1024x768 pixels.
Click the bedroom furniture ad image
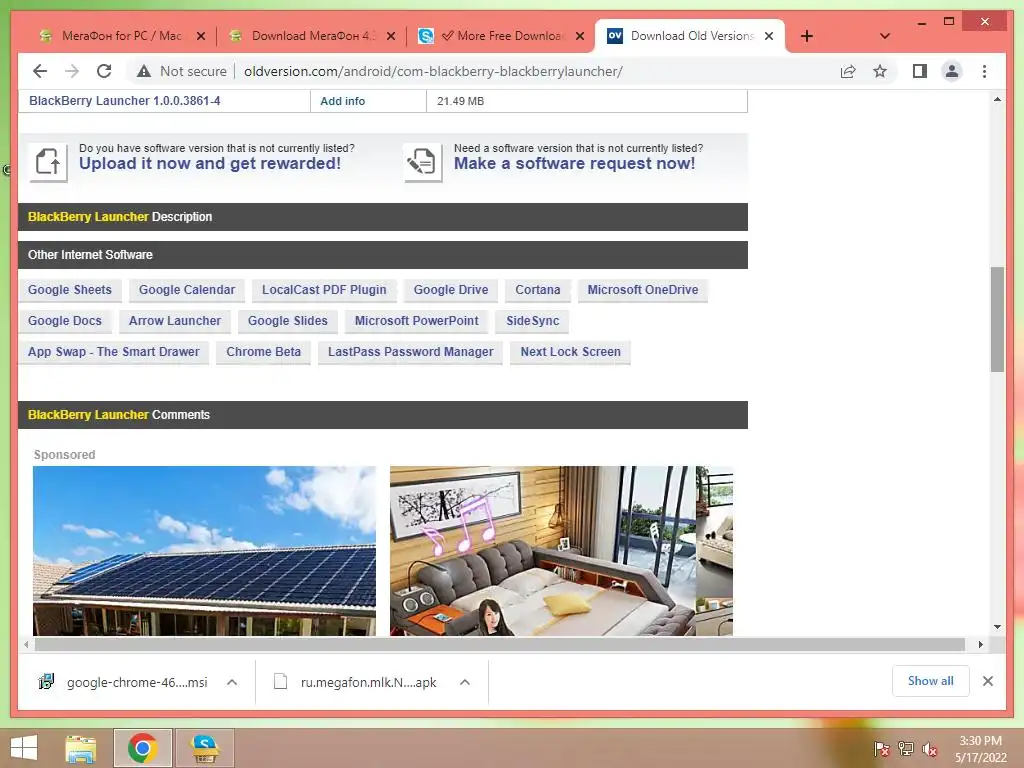[x=561, y=551]
